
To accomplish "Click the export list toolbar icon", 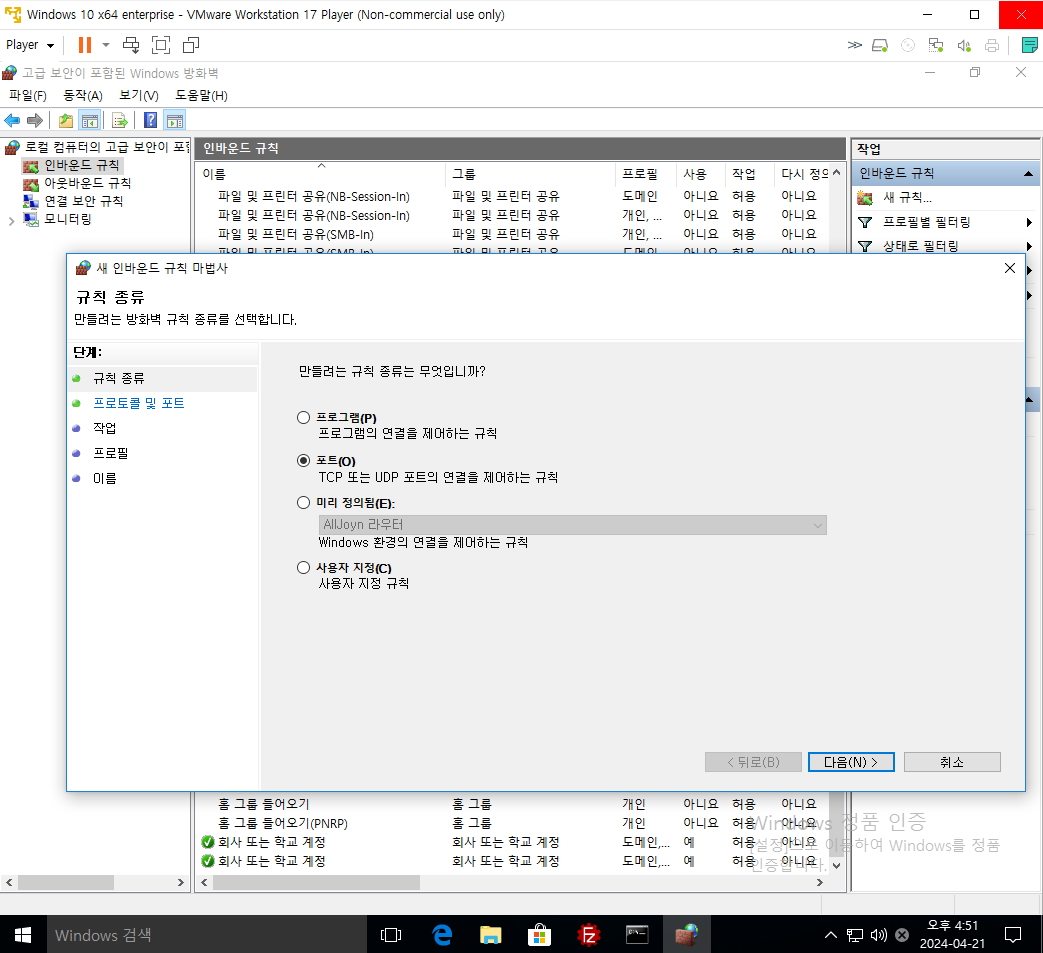I will click(x=120, y=120).
